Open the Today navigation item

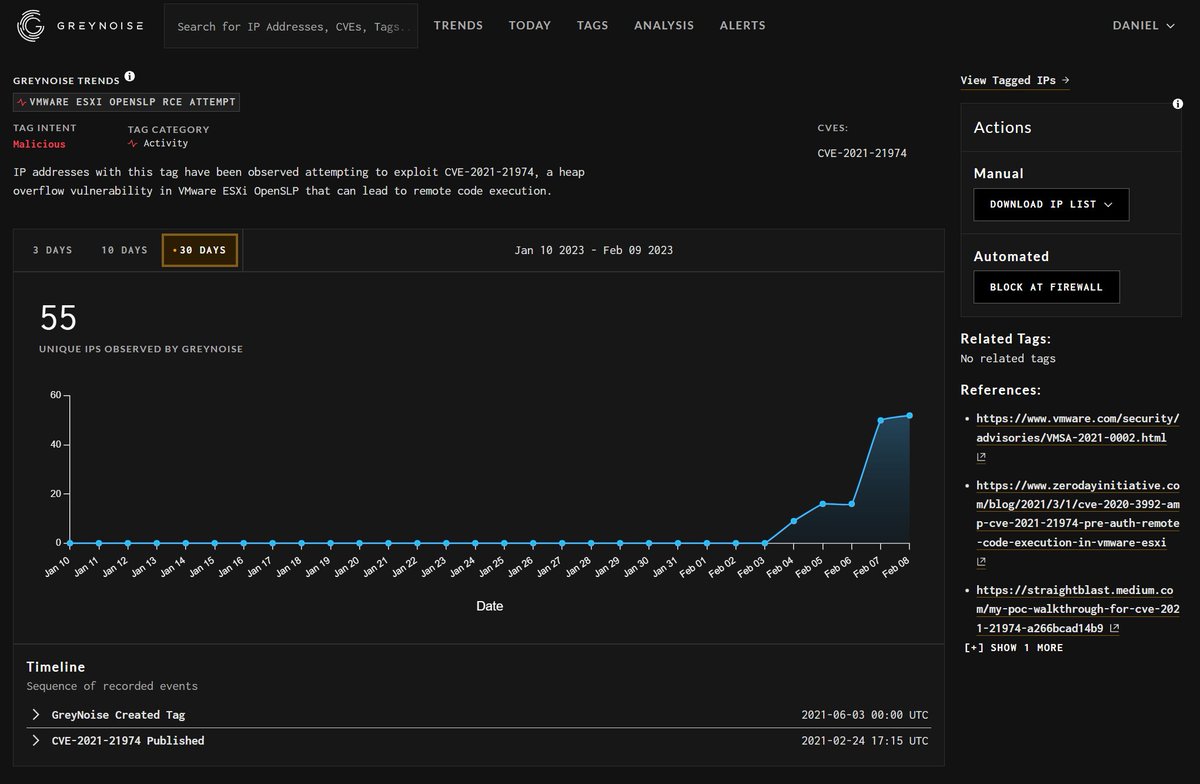click(530, 25)
